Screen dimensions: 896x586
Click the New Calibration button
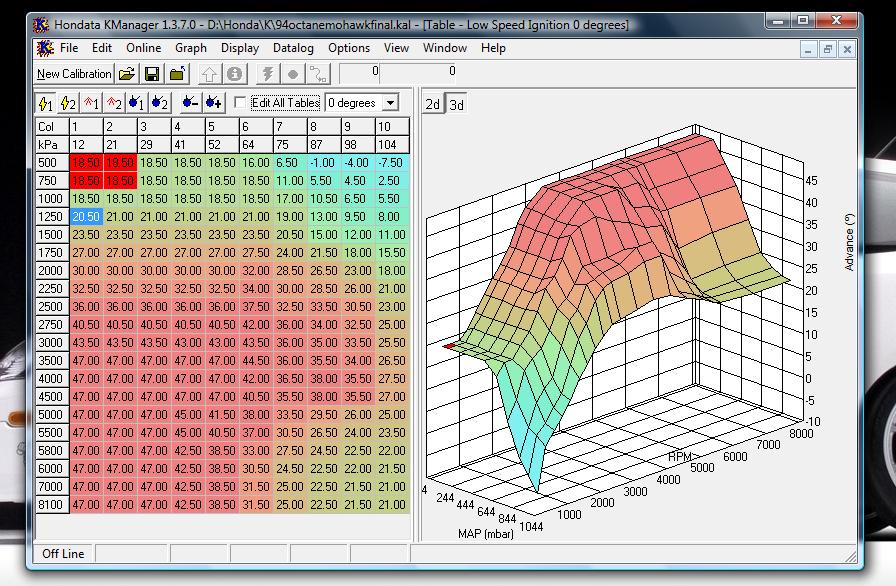click(x=74, y=74)
